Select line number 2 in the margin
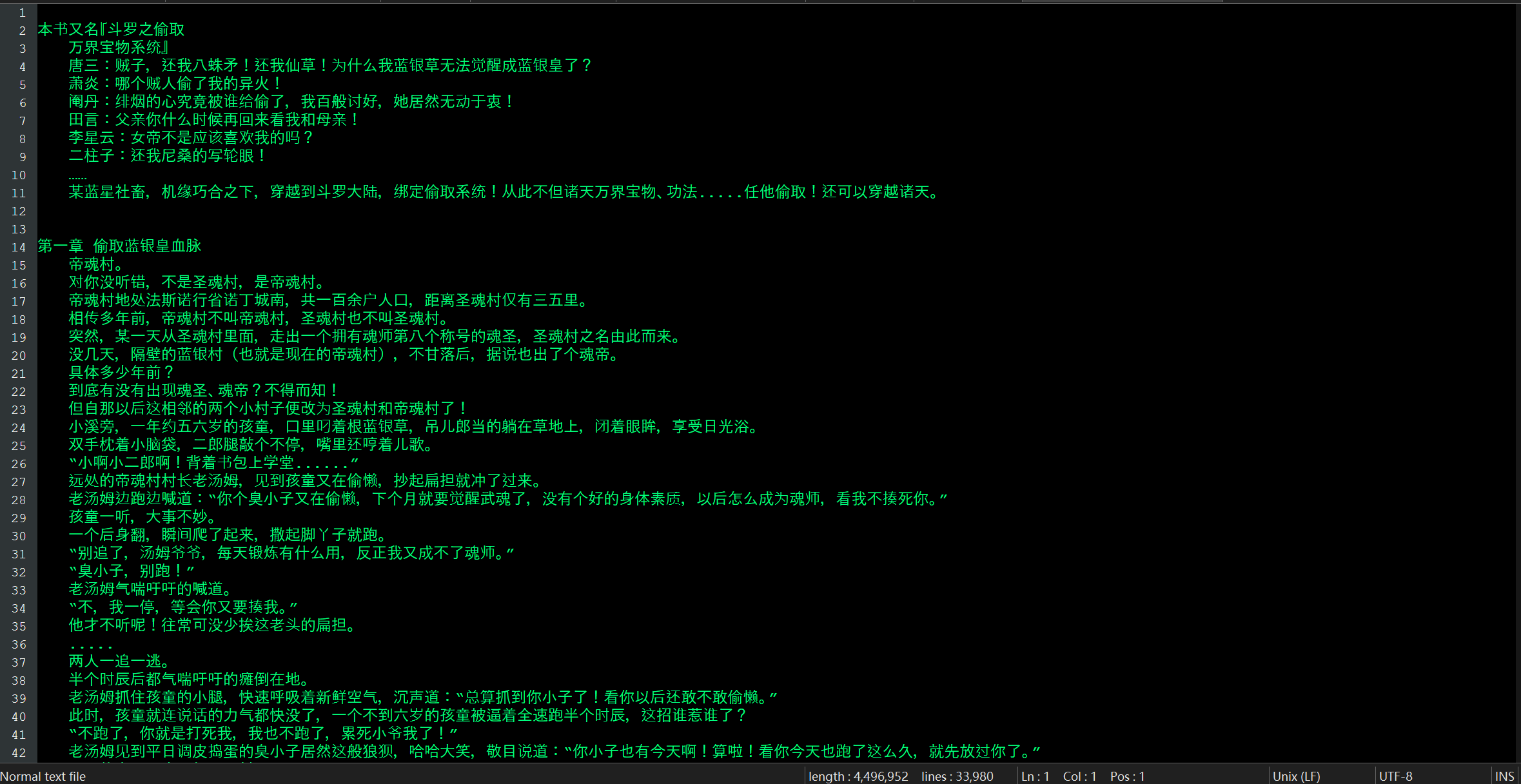This screenshot has width=1521, height=784. coord(23,30)
